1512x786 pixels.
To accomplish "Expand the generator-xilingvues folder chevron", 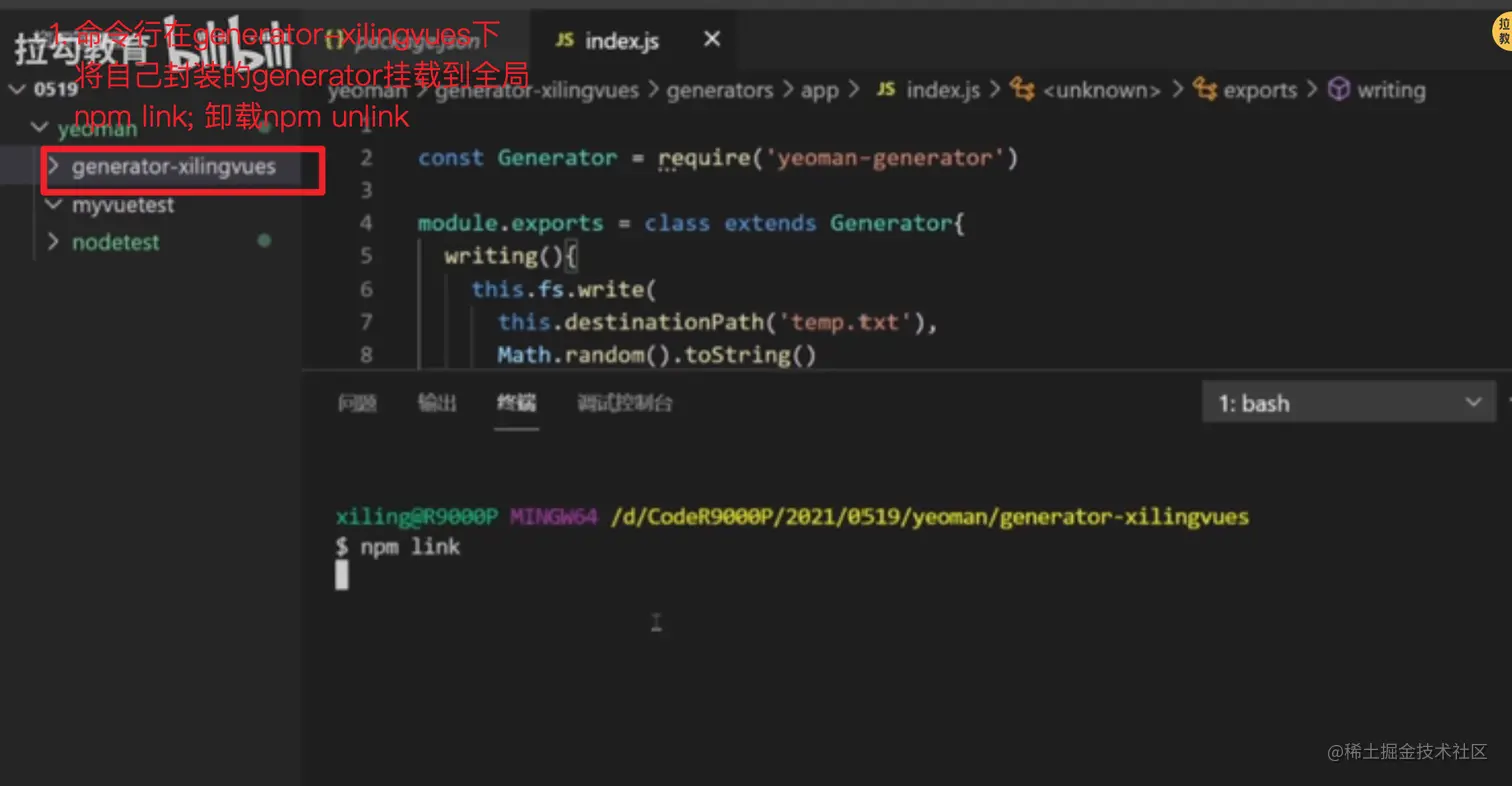I will pos(54,166).
